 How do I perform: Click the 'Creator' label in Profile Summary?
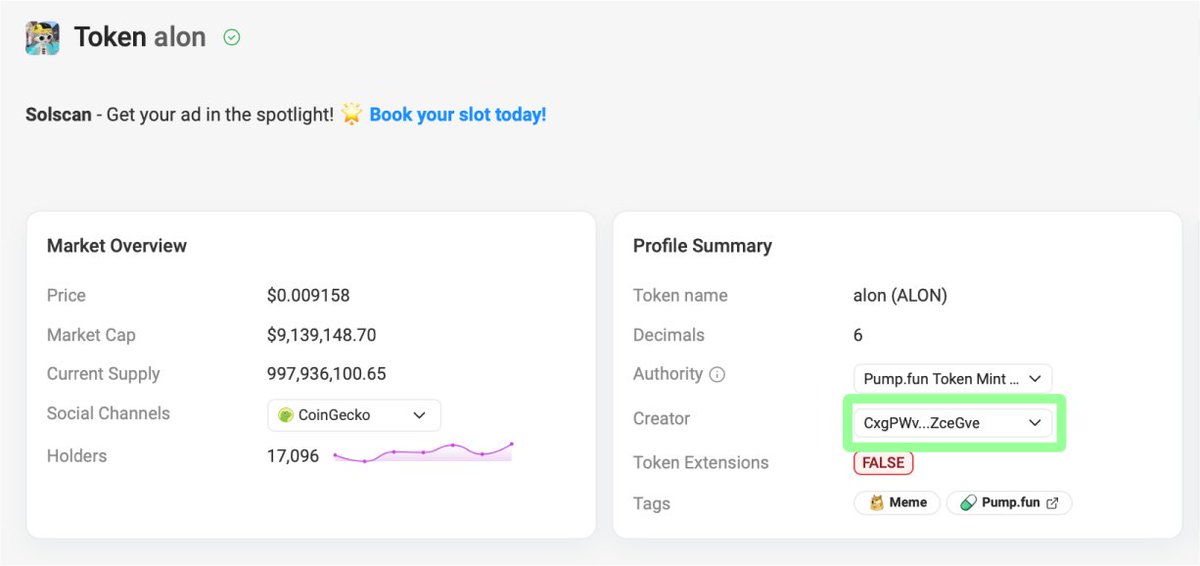662,418
